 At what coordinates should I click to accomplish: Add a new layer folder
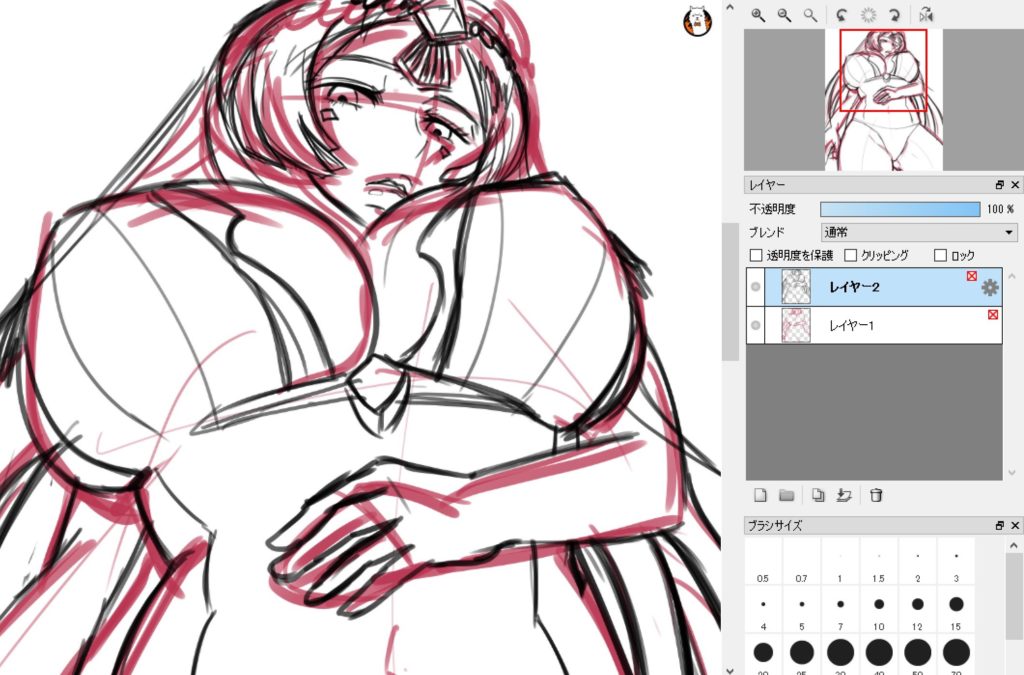coord(787,495)
